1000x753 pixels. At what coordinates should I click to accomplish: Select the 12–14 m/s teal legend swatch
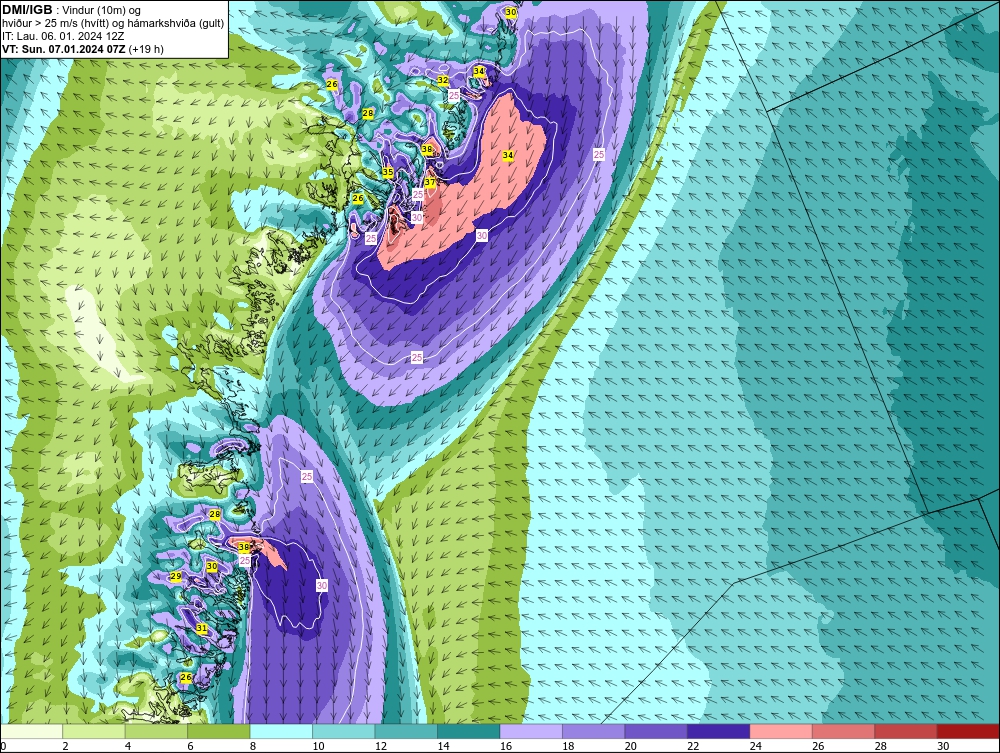point(406,731)
